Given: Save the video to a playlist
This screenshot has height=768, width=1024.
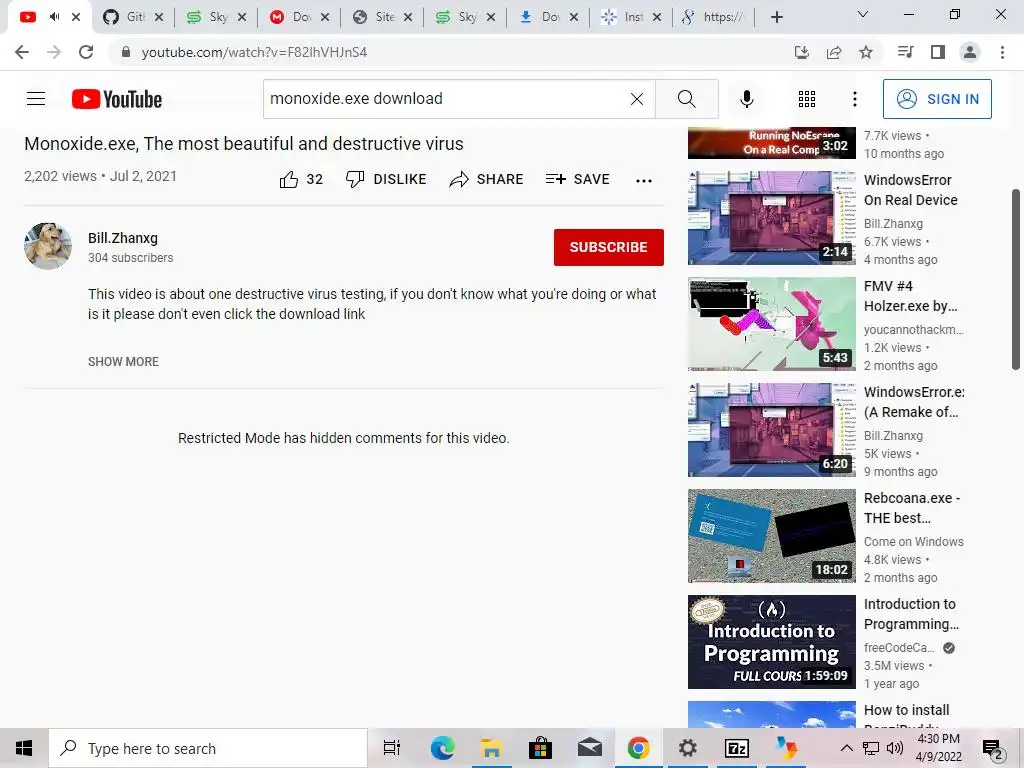Looking at the screenshot, I should (577, 179).
